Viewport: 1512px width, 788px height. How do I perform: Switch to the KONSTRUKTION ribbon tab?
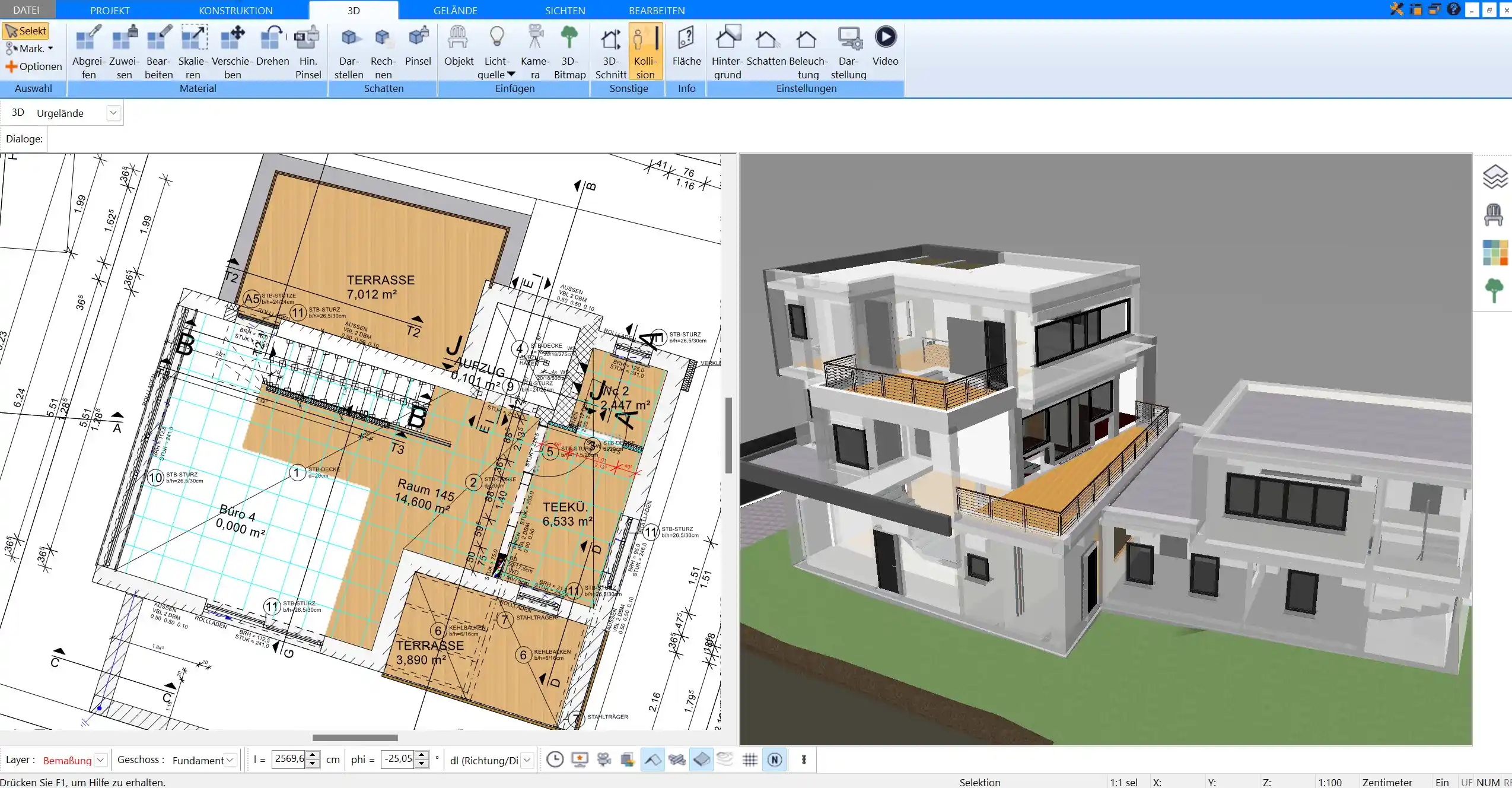click(235, 10)
